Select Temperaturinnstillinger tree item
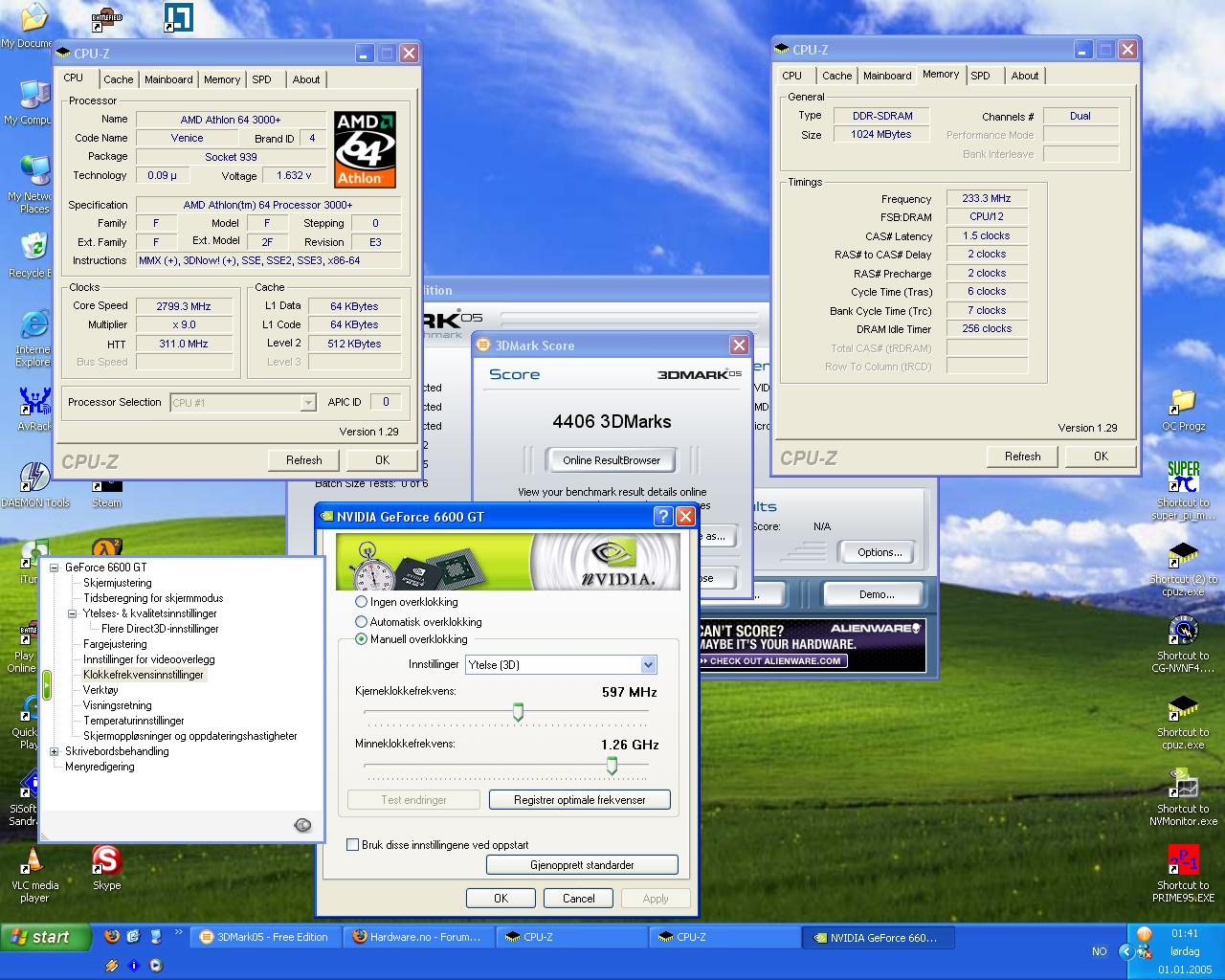The width and height of the screenshot is (1225, 980). point(134,721)
